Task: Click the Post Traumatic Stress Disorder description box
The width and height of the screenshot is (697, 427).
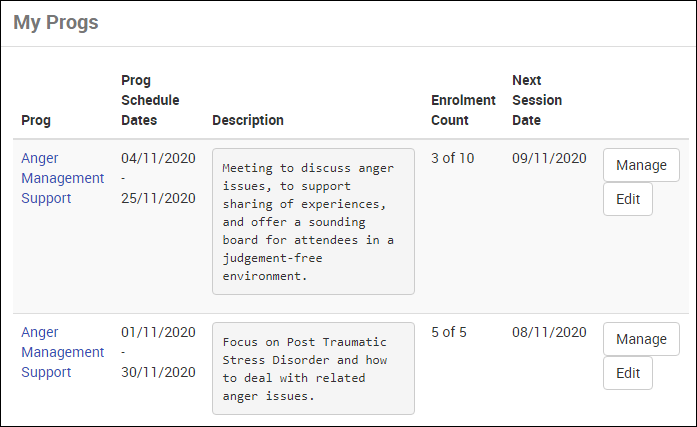Action: [x=313, y=368]
